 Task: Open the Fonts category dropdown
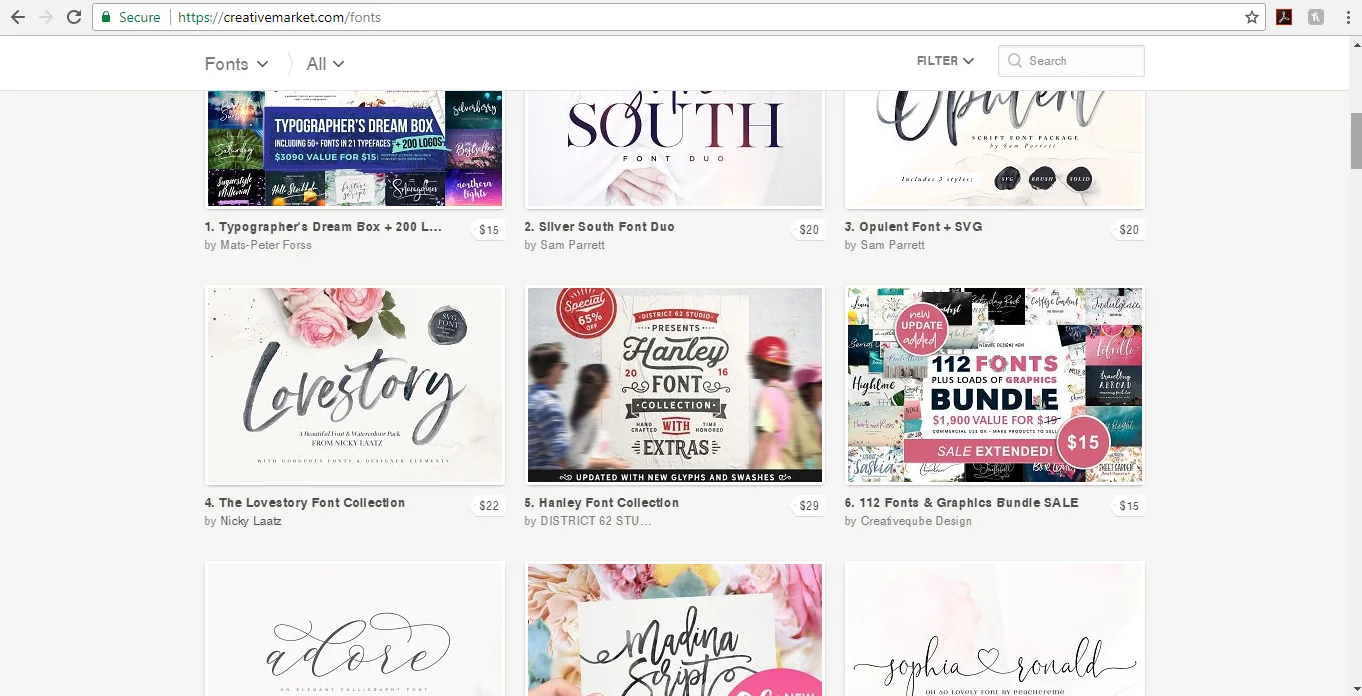coord(236,63)
